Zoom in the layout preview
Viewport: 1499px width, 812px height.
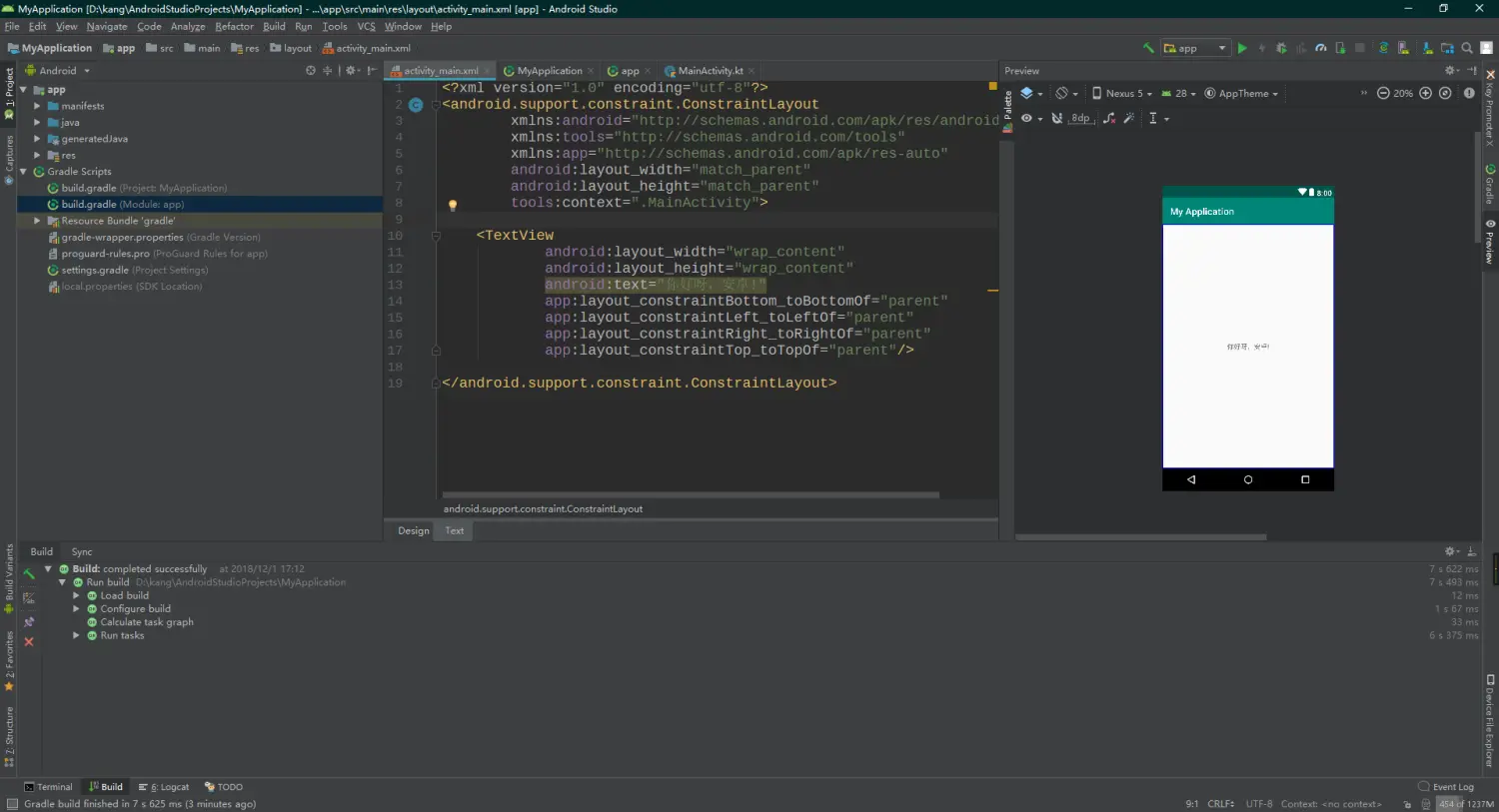pos(1426,93)
